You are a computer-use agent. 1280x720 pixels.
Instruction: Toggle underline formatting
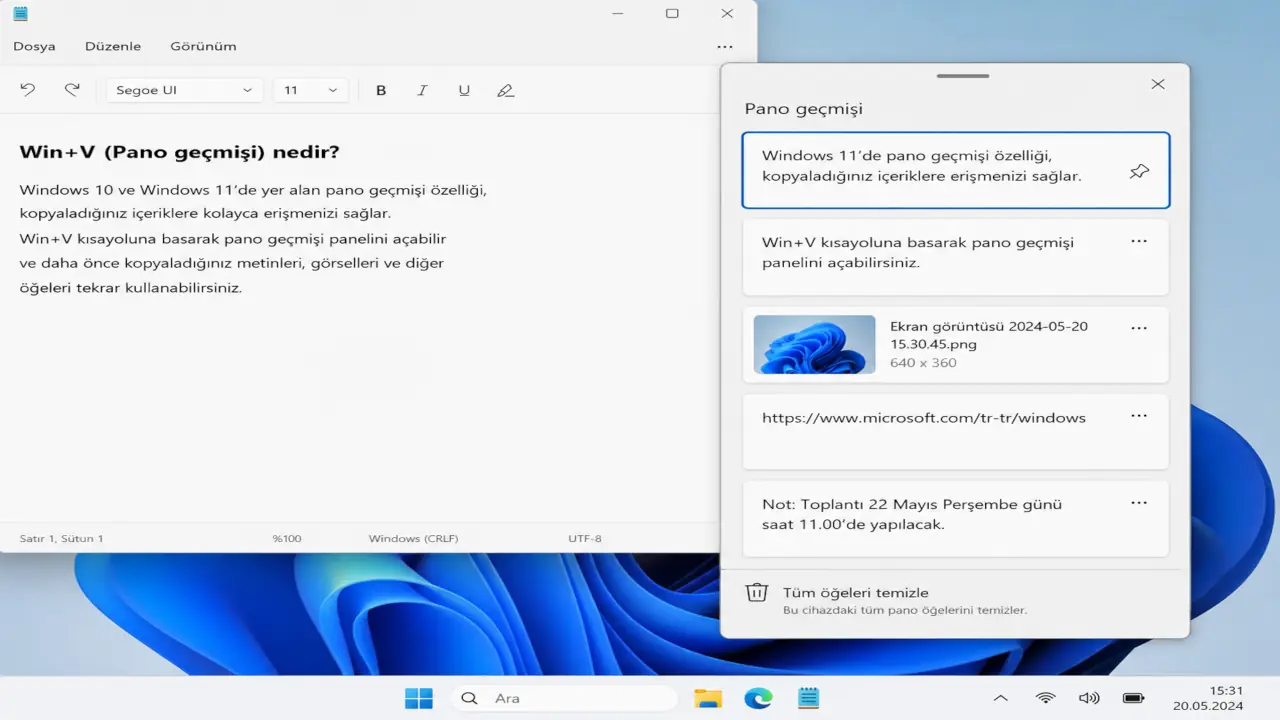[x=464, y=90]
